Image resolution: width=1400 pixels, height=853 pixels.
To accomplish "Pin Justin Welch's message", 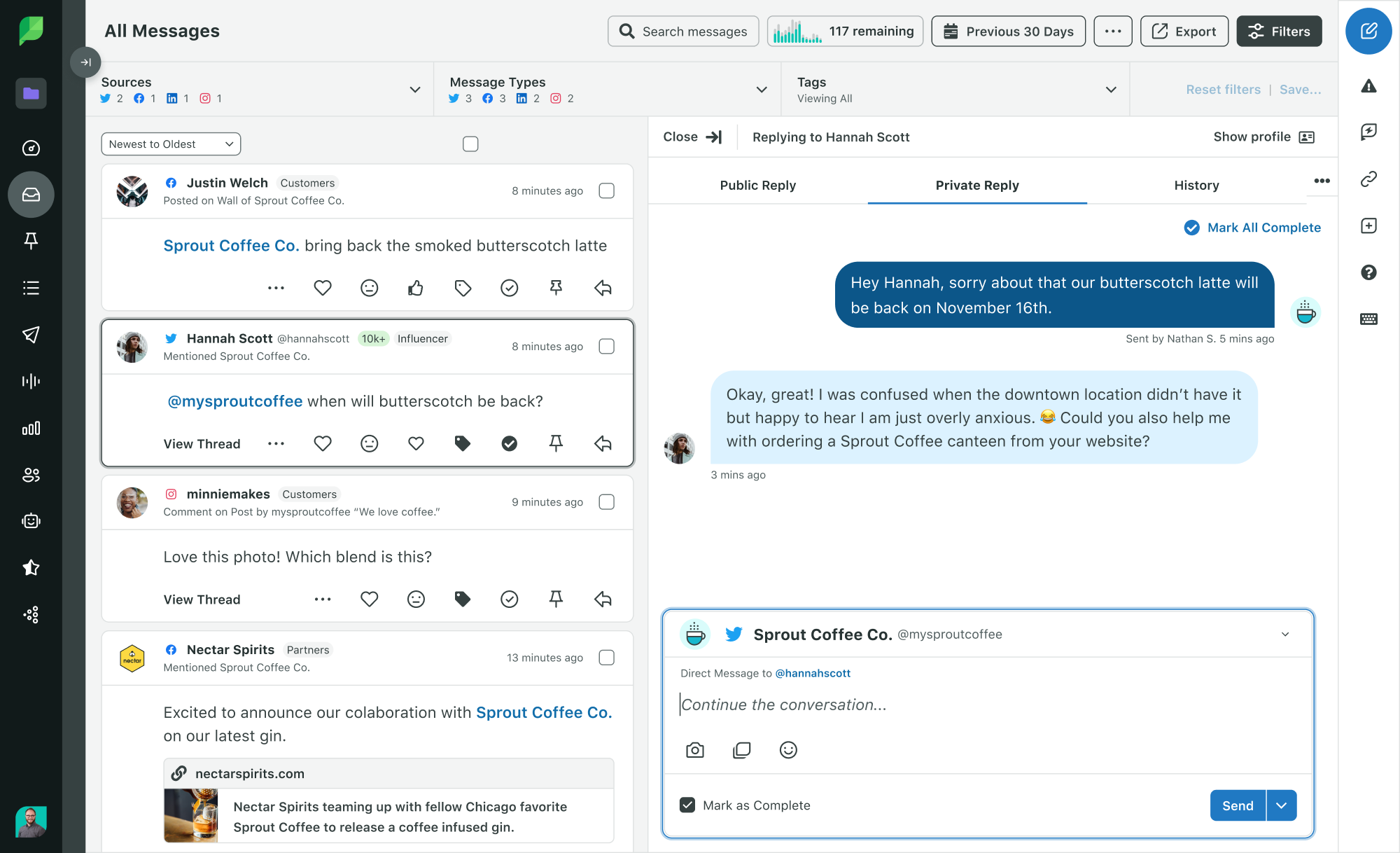I will tap(556, 288).
